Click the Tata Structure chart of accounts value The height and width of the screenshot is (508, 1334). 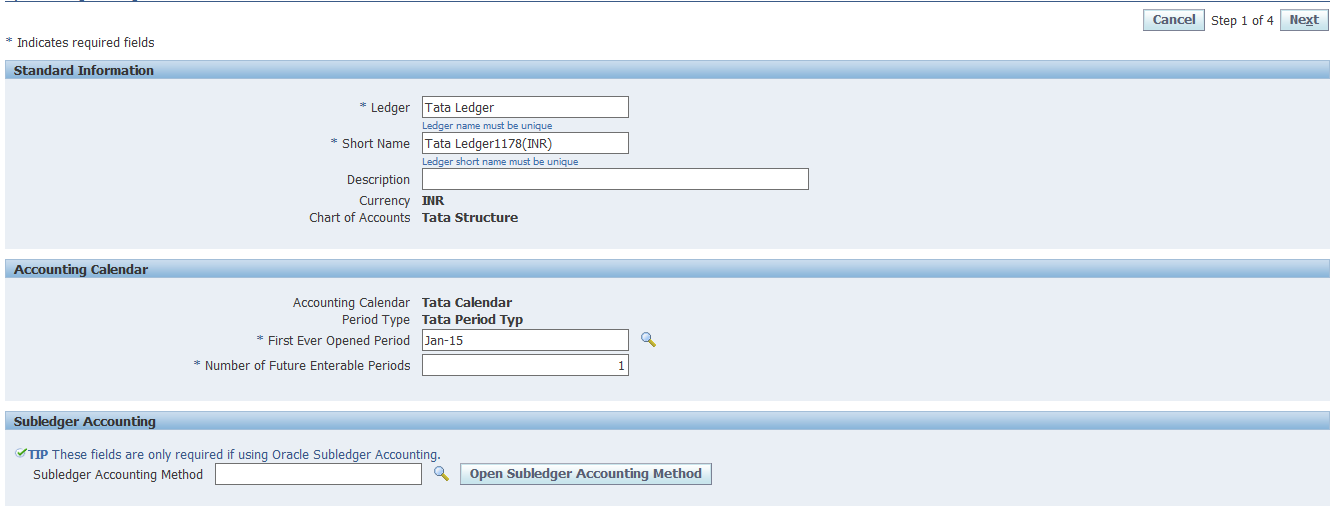(x=470, y=218)
